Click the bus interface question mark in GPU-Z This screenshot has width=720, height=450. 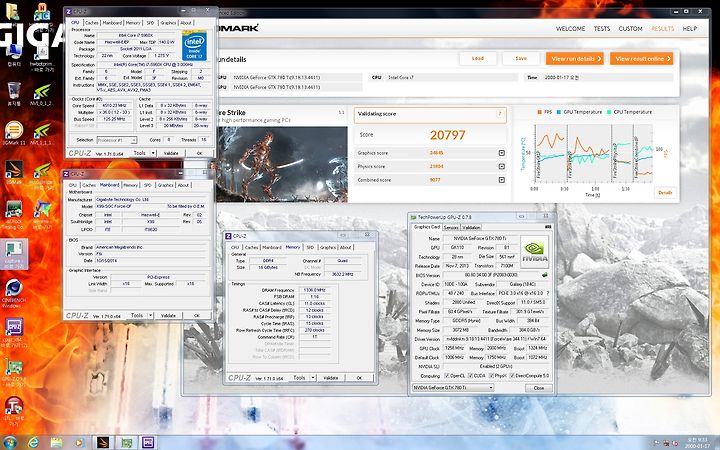pyautogui.click(x=547, y=293)
